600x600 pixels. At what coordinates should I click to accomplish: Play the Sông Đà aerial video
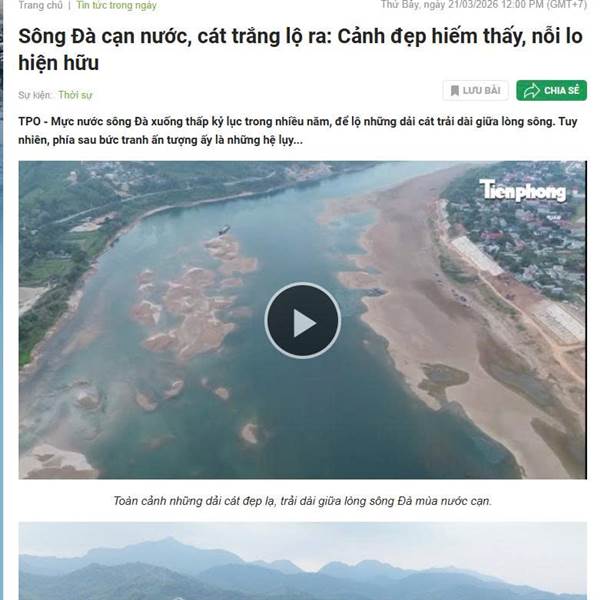click(x=302, y=321)
